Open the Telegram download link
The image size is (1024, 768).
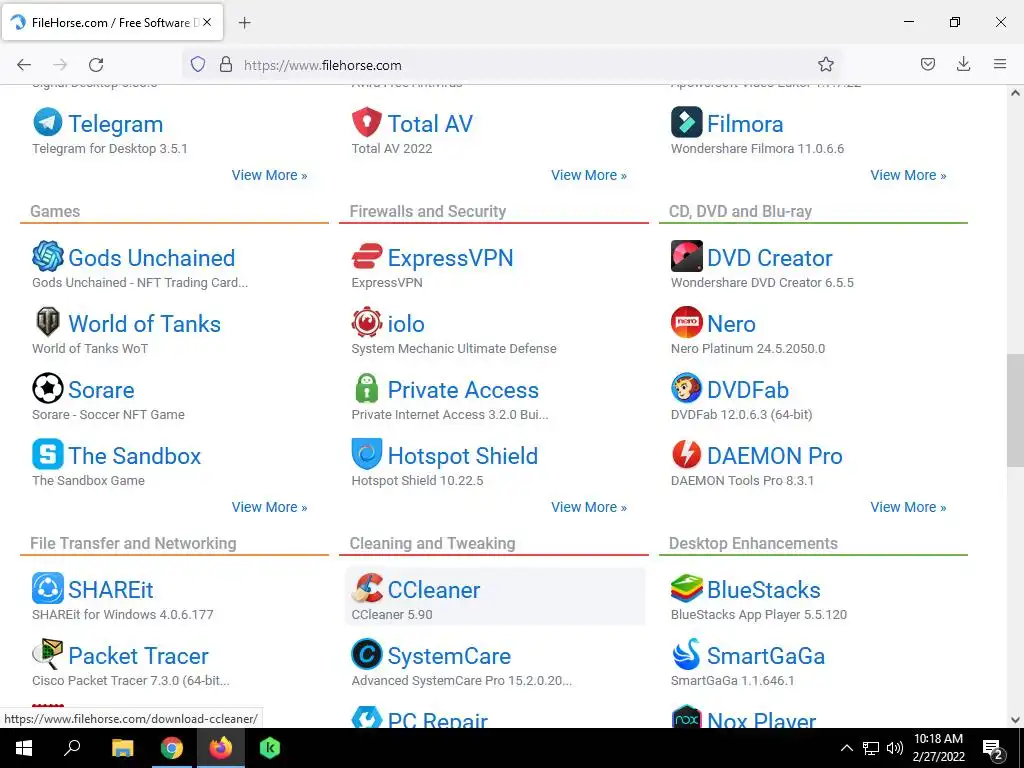116,124
